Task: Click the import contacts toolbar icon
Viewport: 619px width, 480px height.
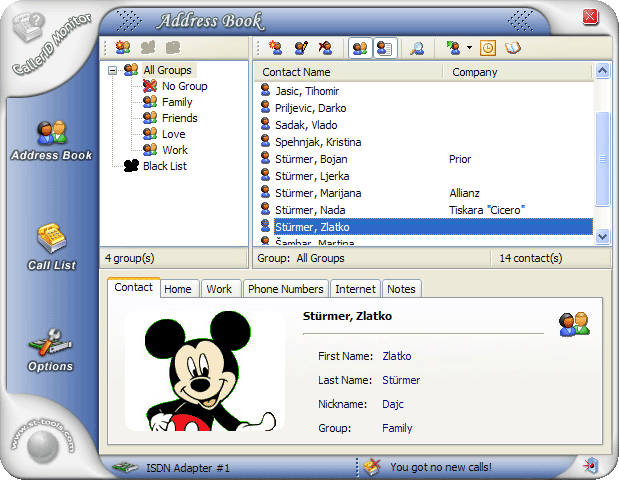Action: click(454, 48)
